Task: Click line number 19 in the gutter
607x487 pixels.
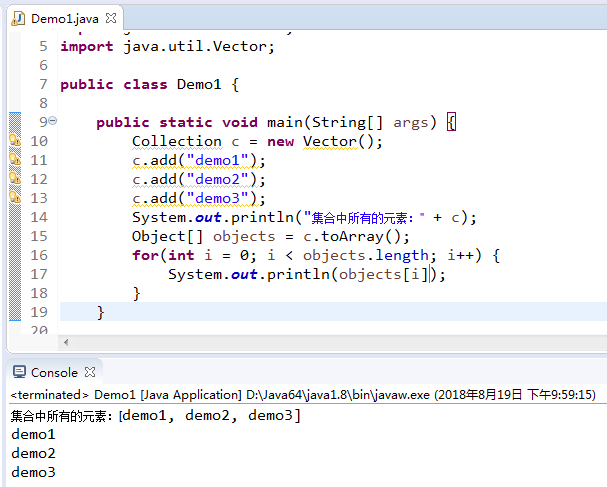Action: click(x=39, y=312)
